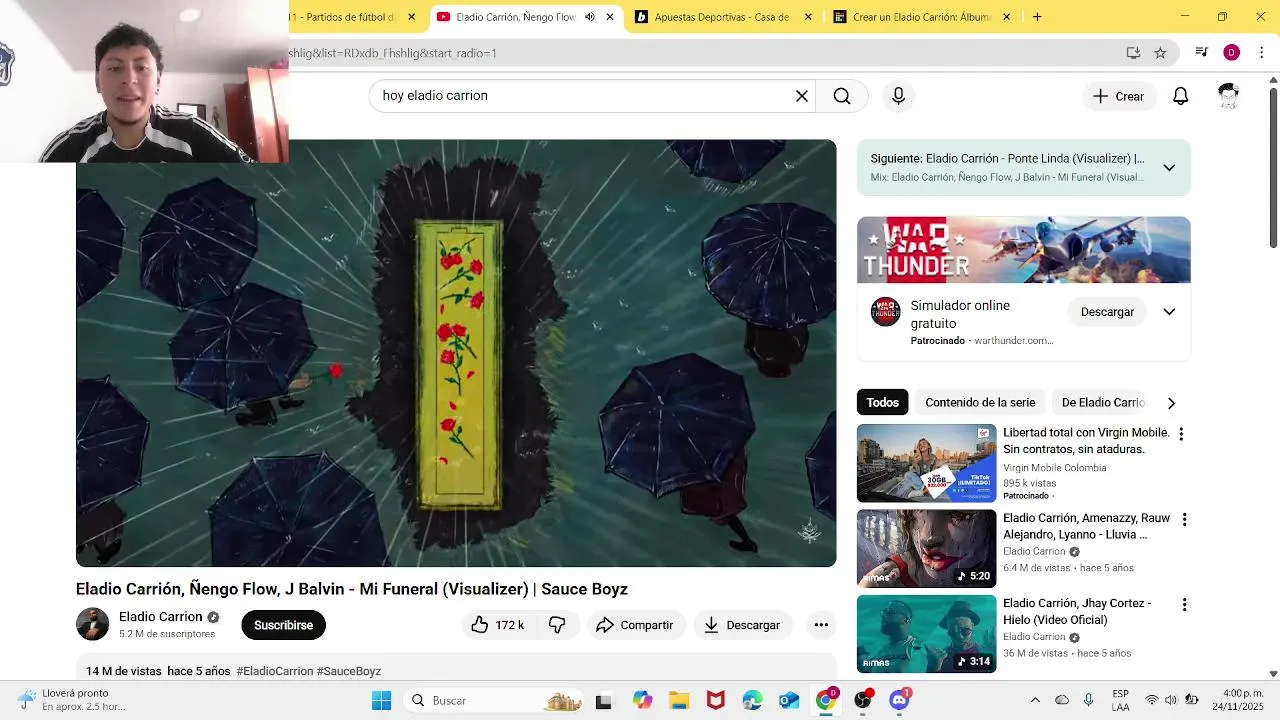This screenshot has height=720, width=1280.
Task: Like the video with thumbs up
Action: tap(497, 625)
